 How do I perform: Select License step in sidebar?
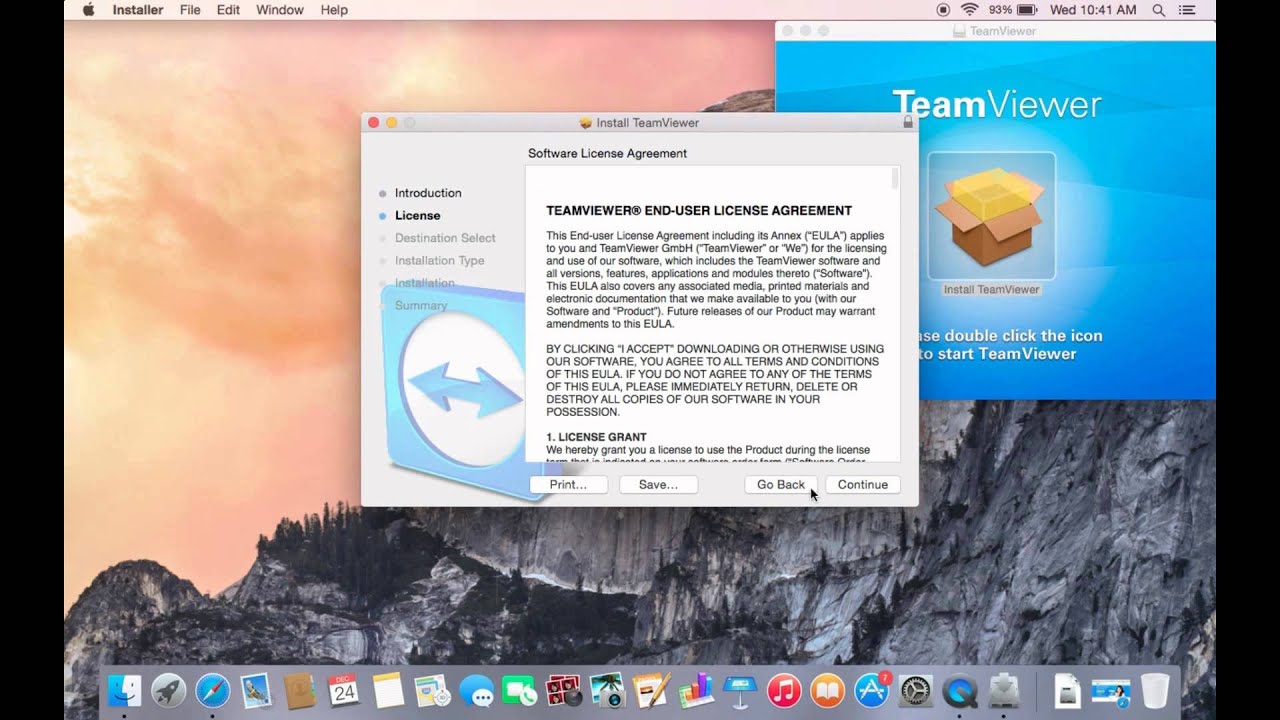417,215
